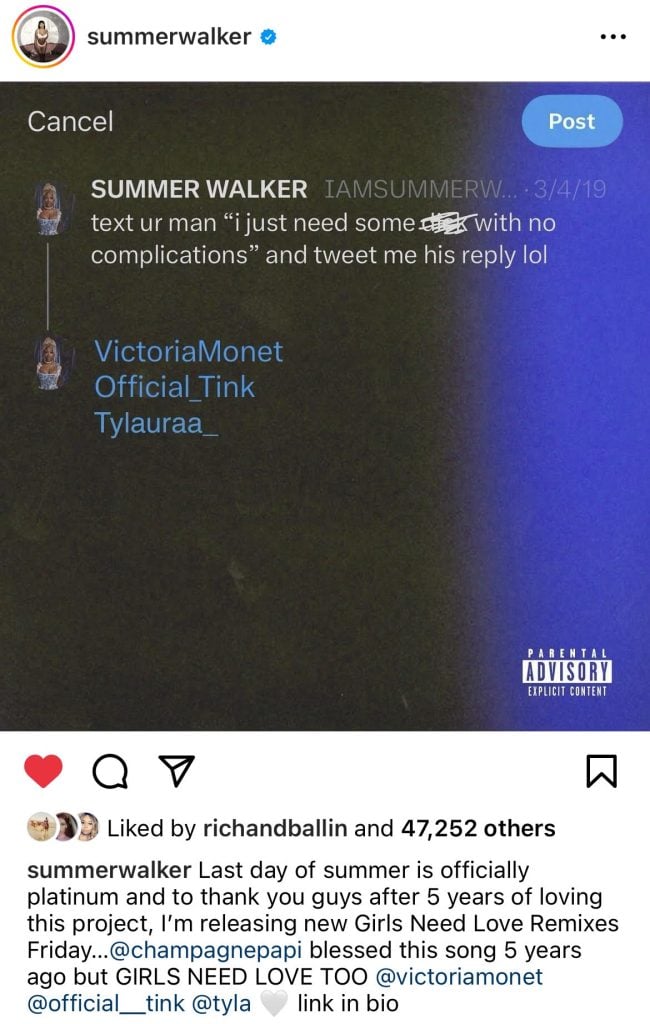
Task: Tap VictoriaMonet handle in image
Action: pos(188,351)
